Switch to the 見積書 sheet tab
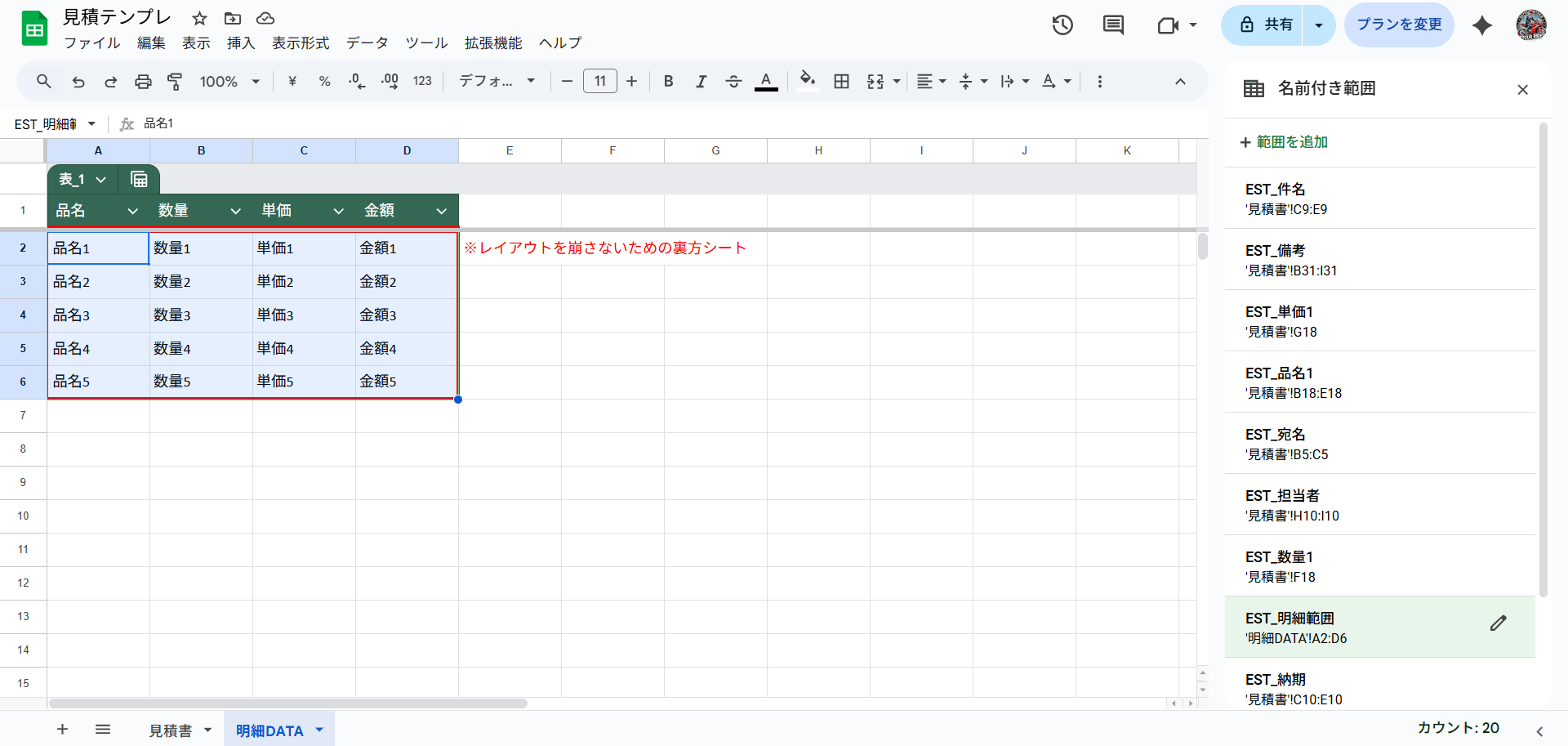The width and height of the screenshot is (1568, 746). coord(170,730)
